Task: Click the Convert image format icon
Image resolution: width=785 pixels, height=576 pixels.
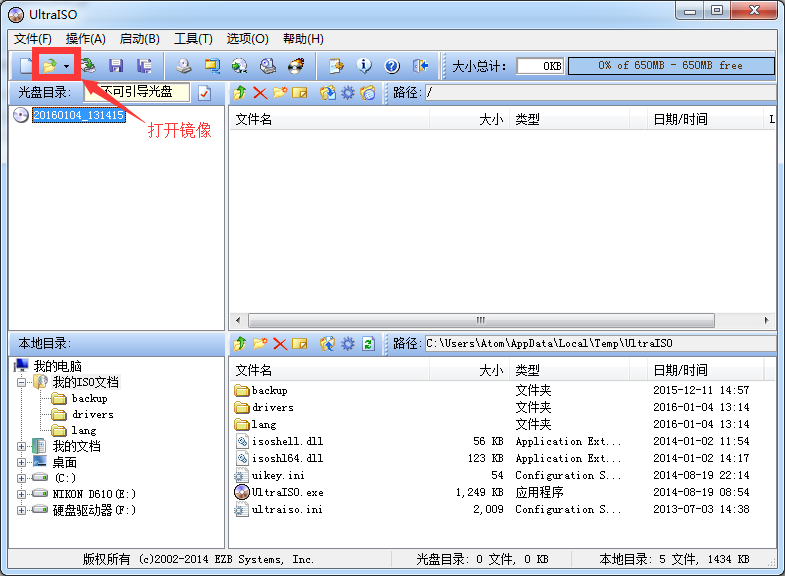Action: (212, 66)
